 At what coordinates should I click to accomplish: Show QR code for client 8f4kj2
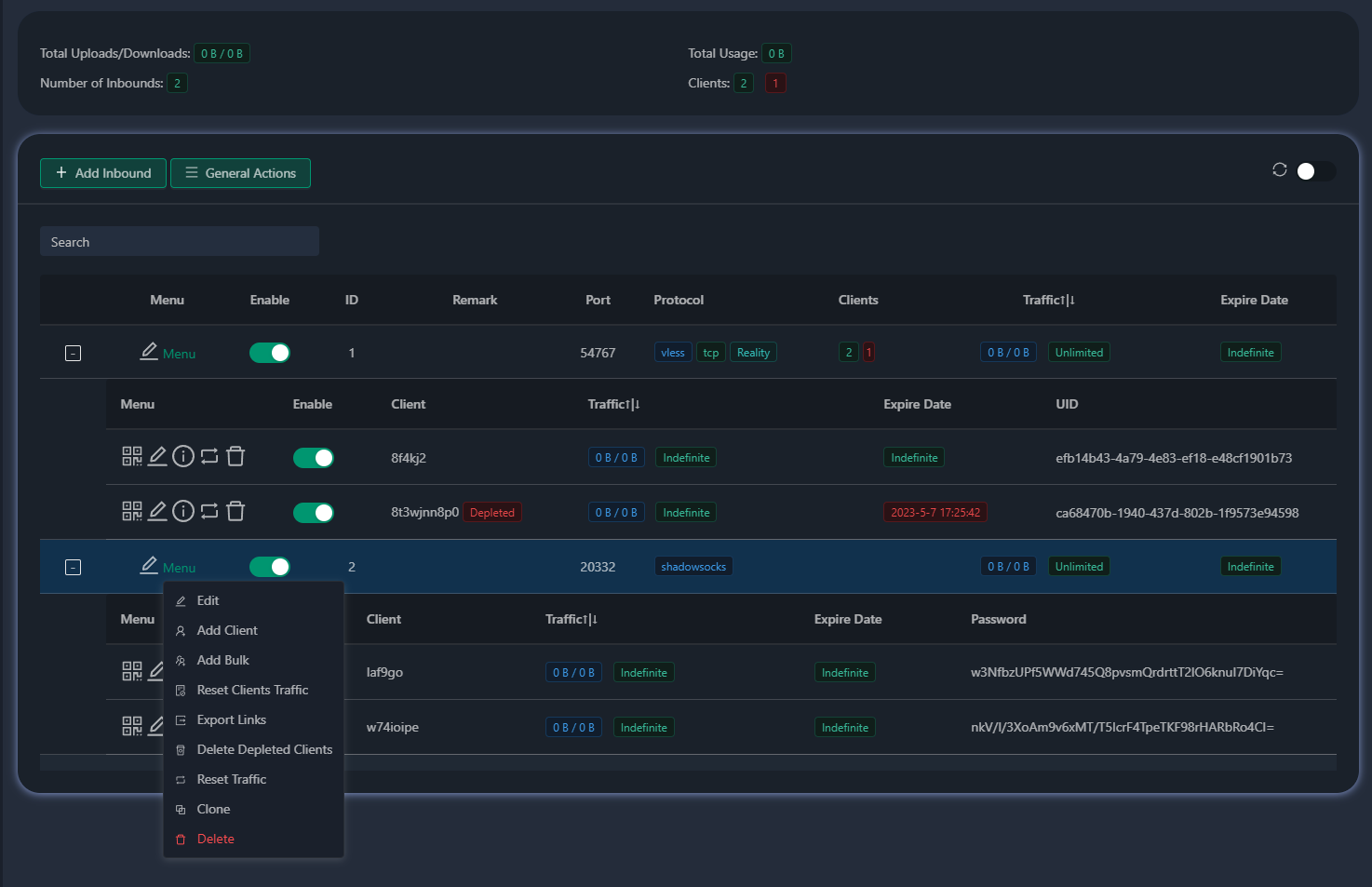(131, 456)
